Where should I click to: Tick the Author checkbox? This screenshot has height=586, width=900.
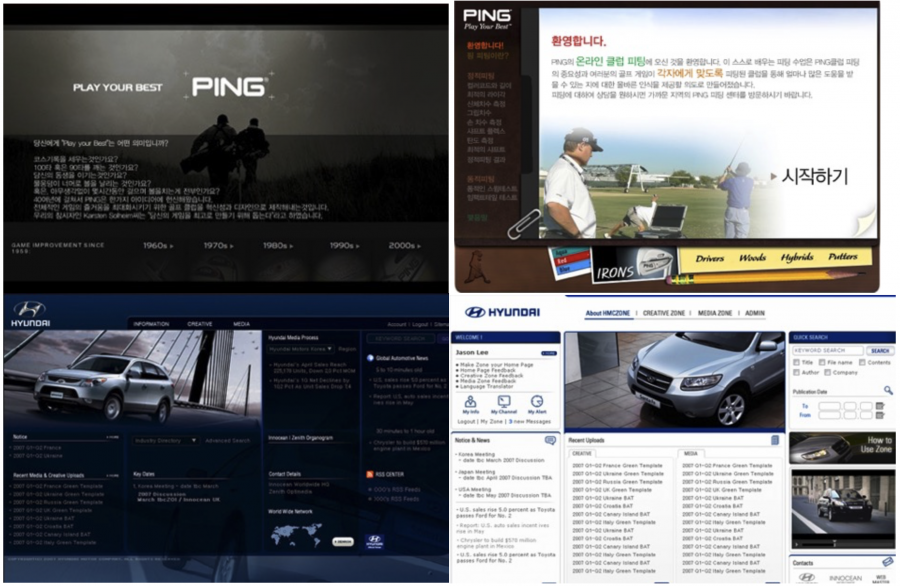797,372
